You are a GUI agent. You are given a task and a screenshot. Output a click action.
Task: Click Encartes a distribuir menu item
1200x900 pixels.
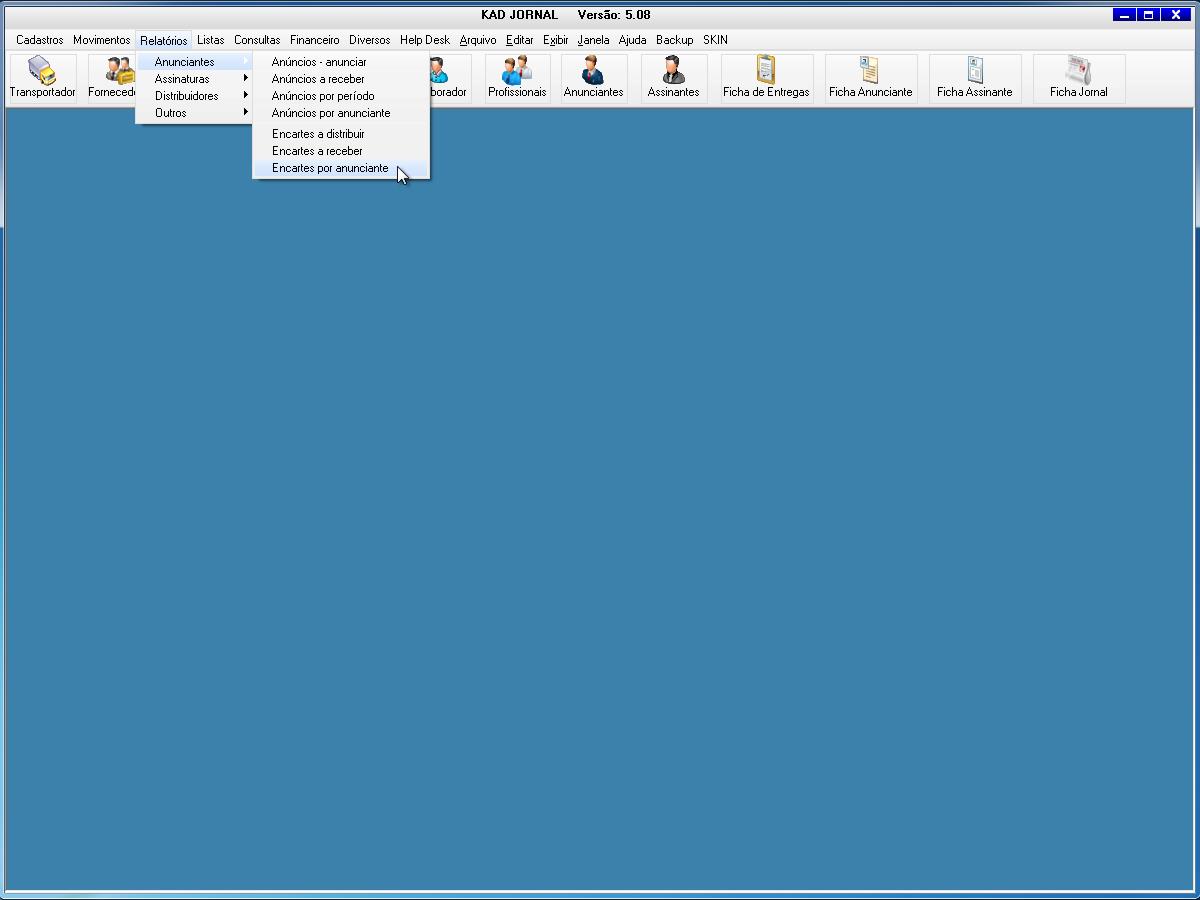318,134
